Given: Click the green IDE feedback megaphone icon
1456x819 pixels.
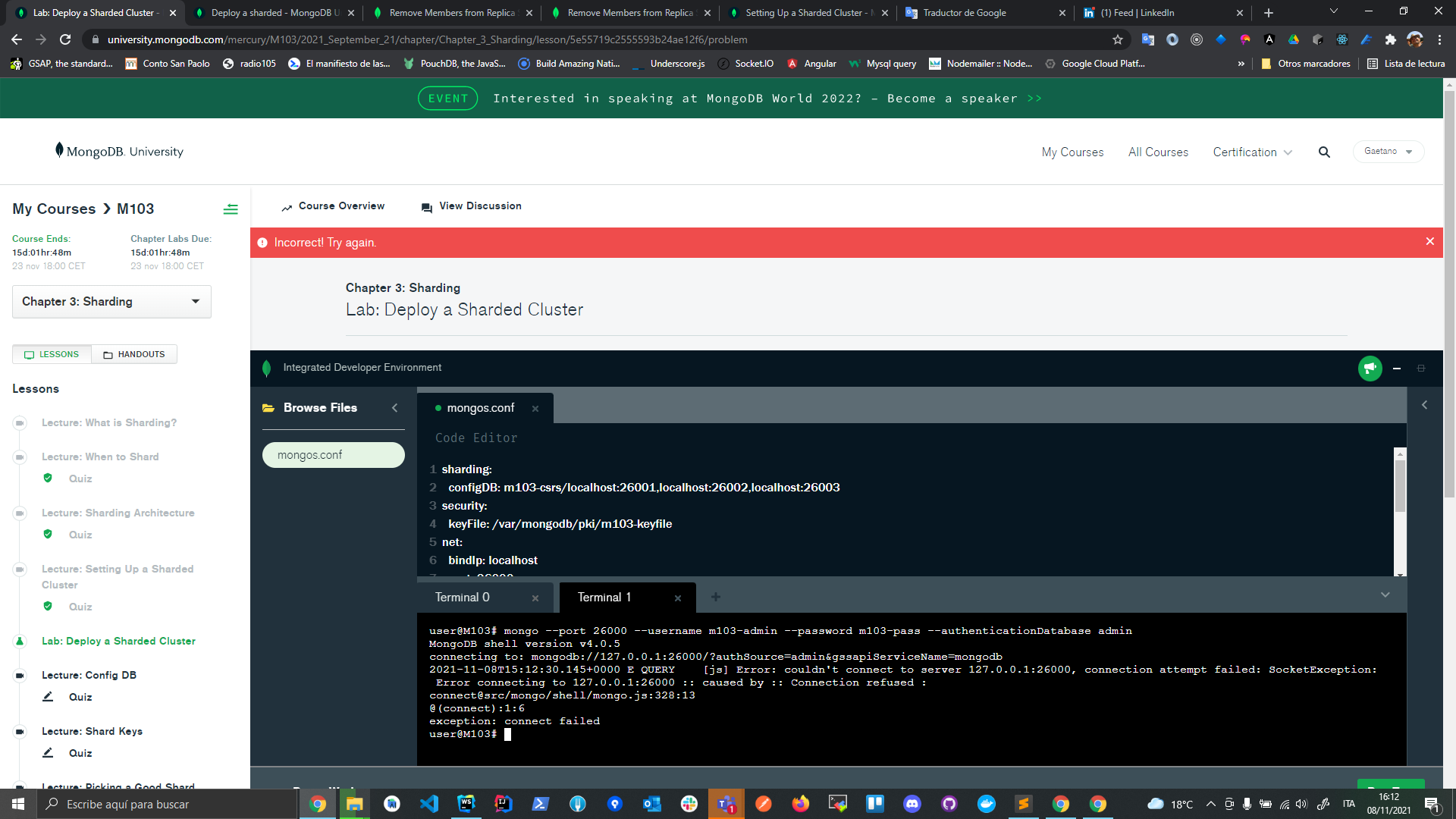Looking at the screenshot, I should click(x=1370, y=369).
